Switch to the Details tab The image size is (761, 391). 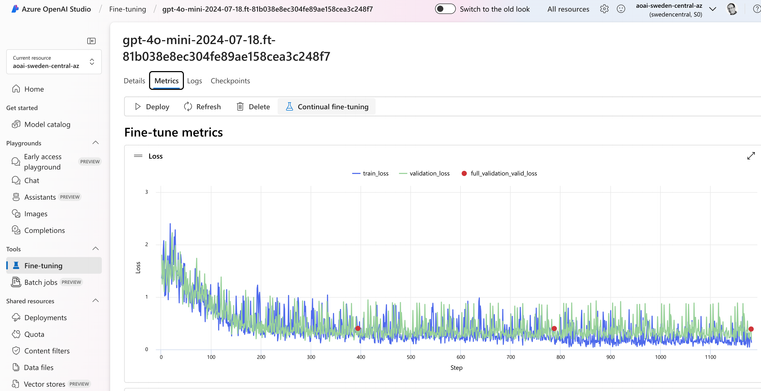click(x=134, y=81)
